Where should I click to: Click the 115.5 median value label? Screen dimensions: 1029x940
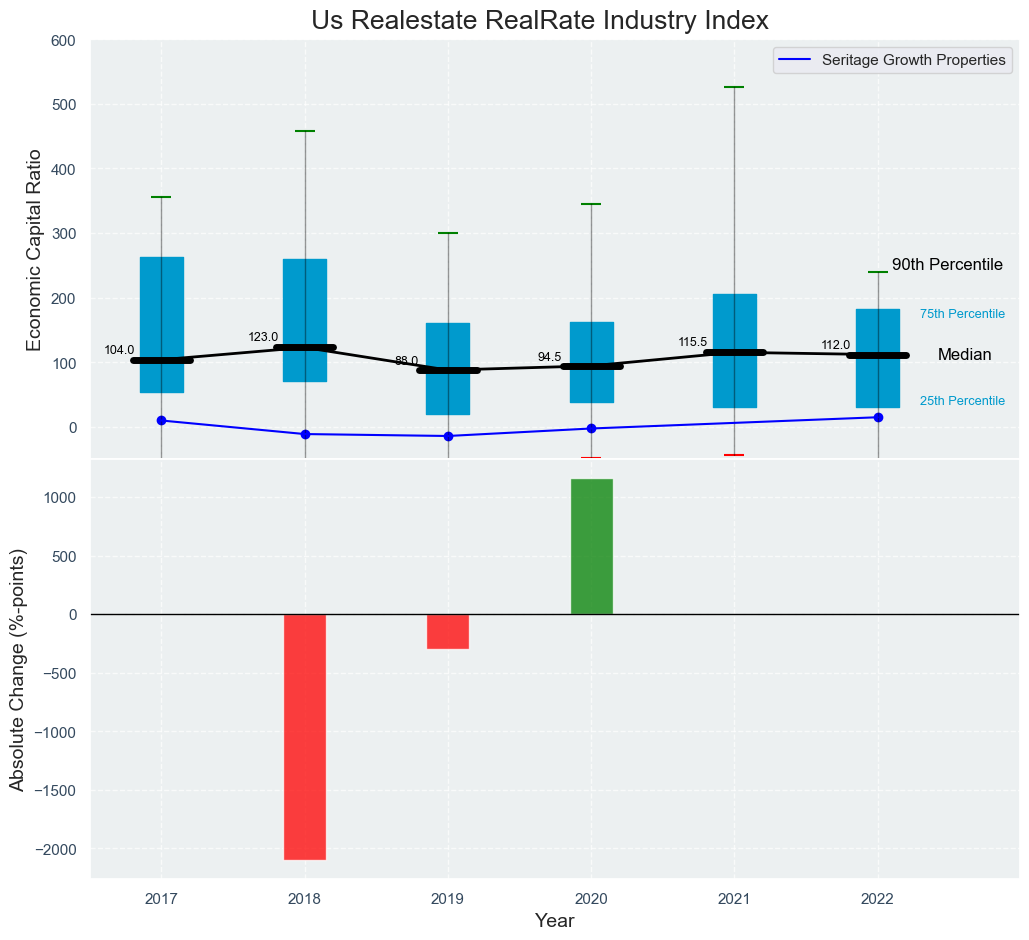(692, 342)
